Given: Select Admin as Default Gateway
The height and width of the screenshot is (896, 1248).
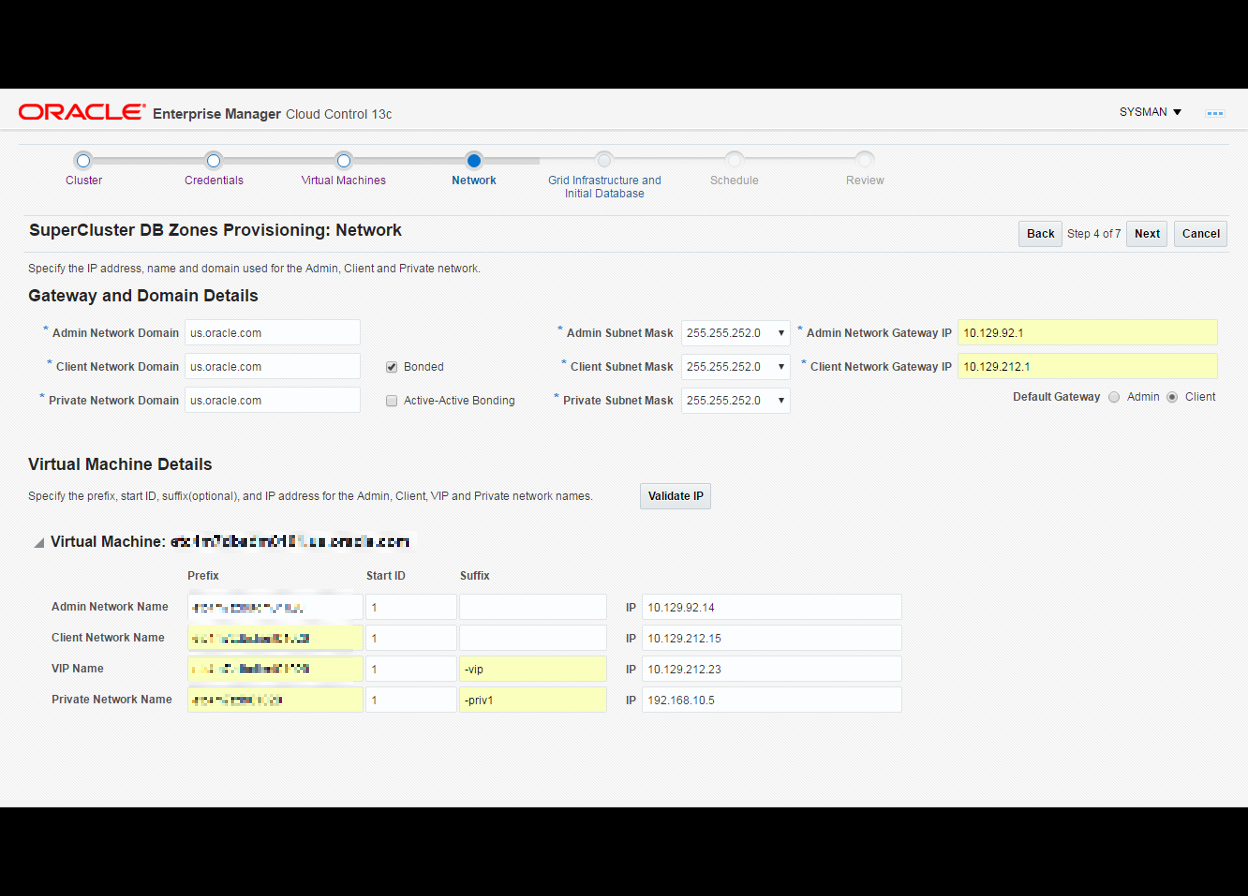Looking at the screenshot, I should coord(1114,397).
